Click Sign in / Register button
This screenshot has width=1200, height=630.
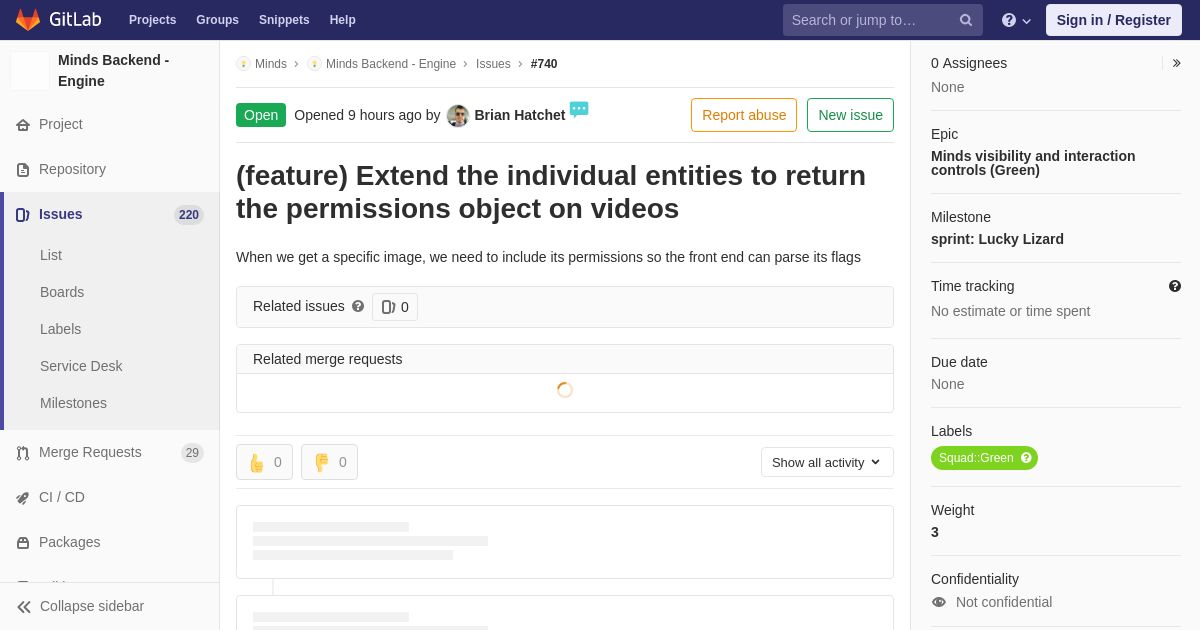(x=1114, y=20)
